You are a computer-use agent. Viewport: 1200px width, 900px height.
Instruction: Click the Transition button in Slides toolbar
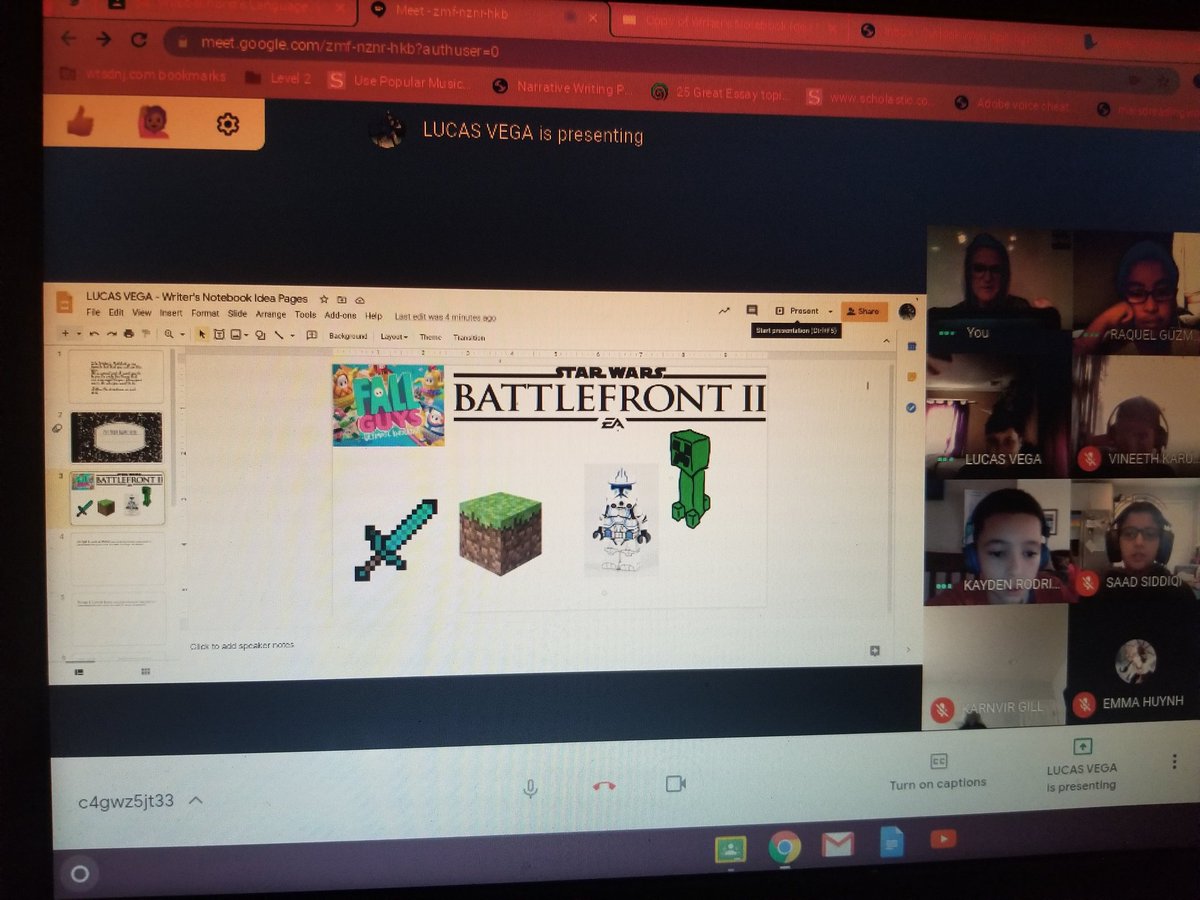(469, 337)
